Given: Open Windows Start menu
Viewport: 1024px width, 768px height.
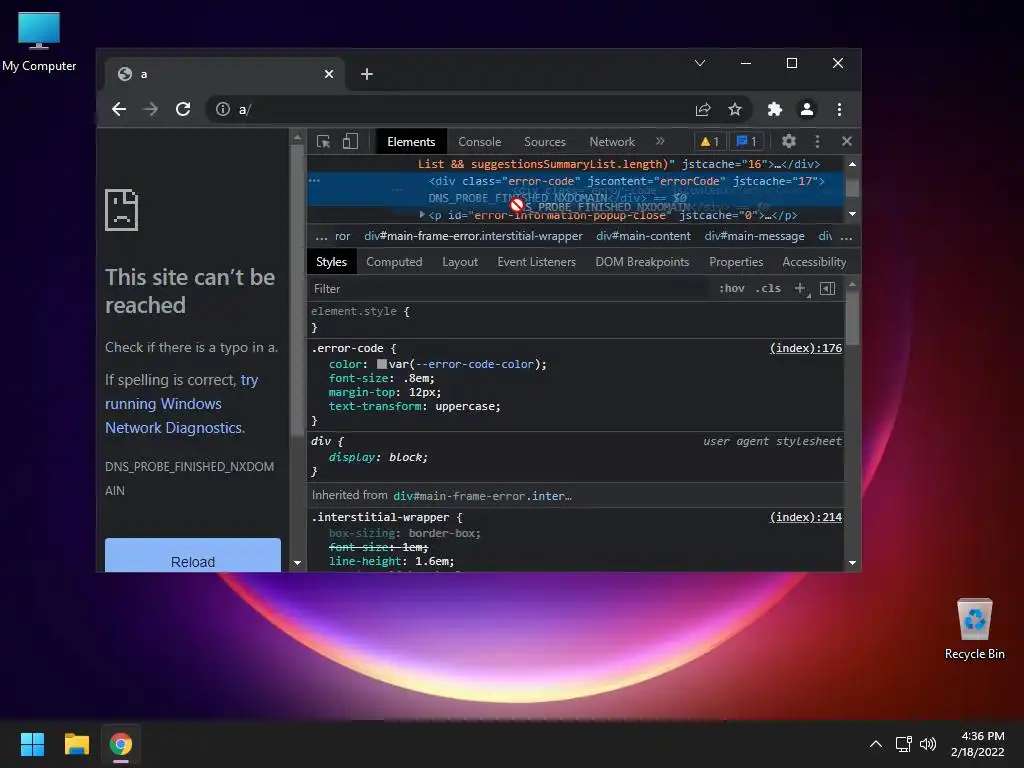Looking at the screenshot, I should 32,744.
